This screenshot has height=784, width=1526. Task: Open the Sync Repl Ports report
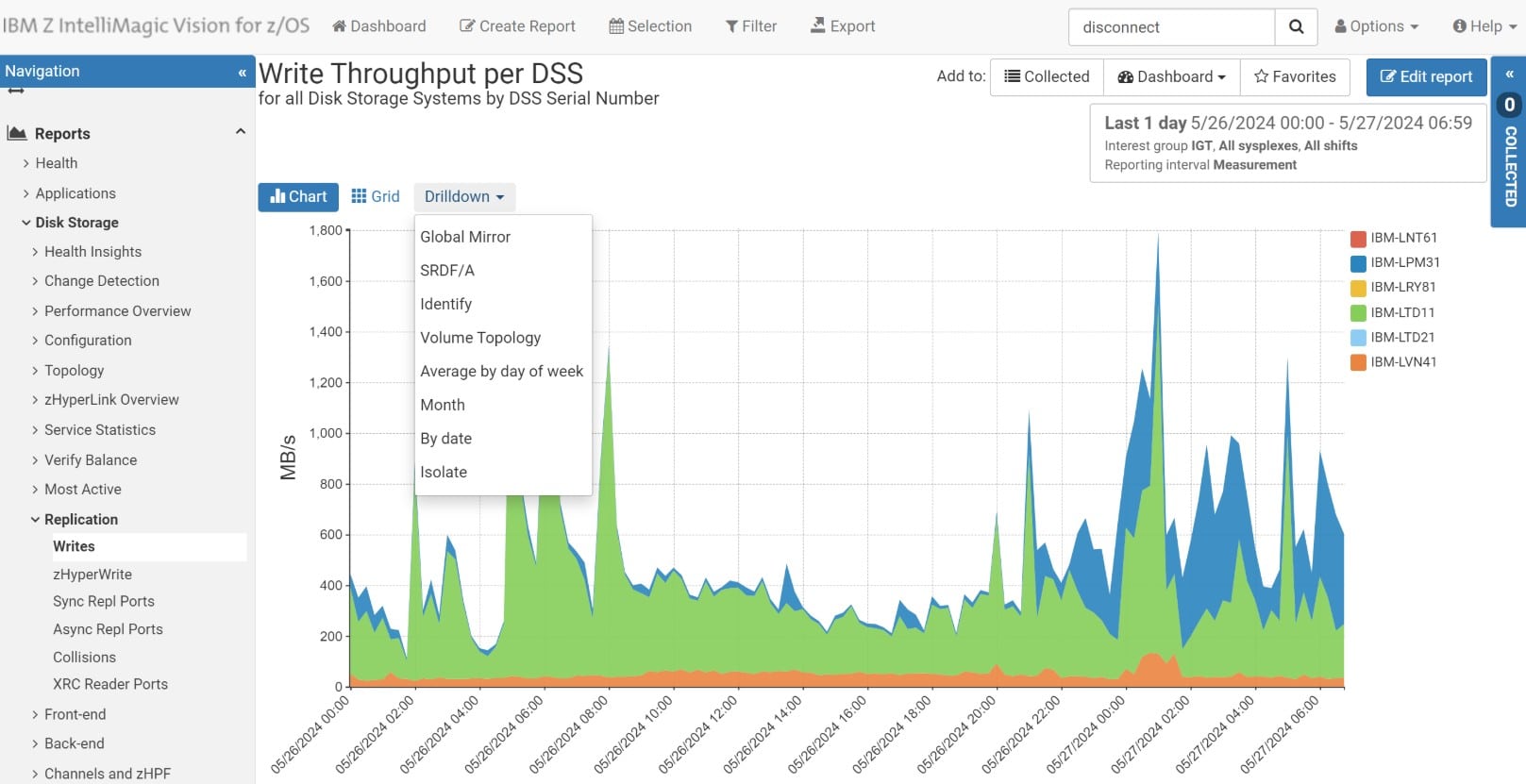click(x=104, y=602)
